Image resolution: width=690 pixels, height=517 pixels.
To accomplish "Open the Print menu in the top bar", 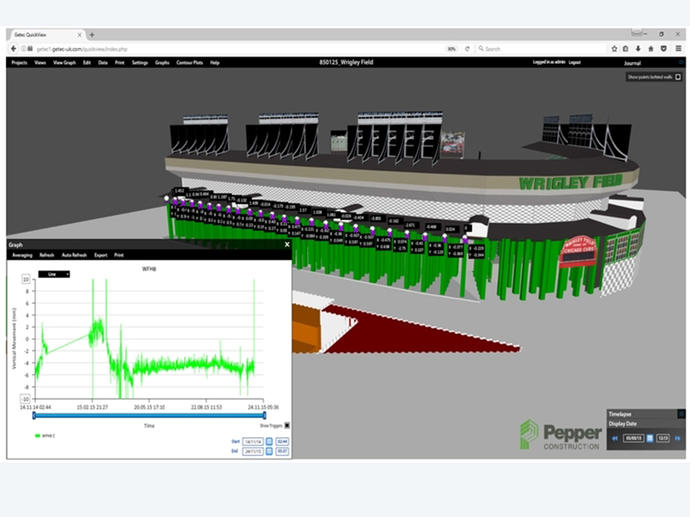I will coord(120,62).
